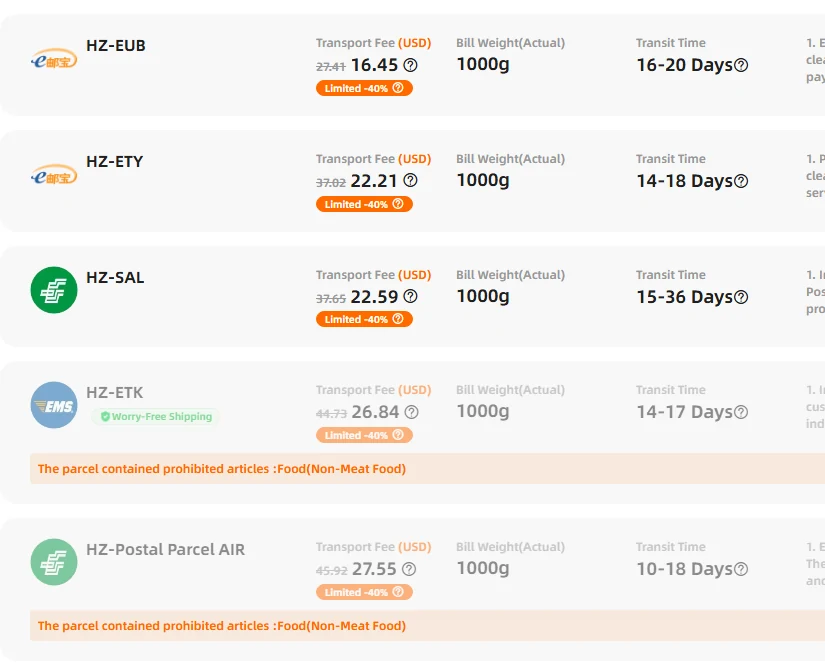Select the HZ-EUB shipping line name
This screenshot has height=670, width=825.
[x=116, y=45]
